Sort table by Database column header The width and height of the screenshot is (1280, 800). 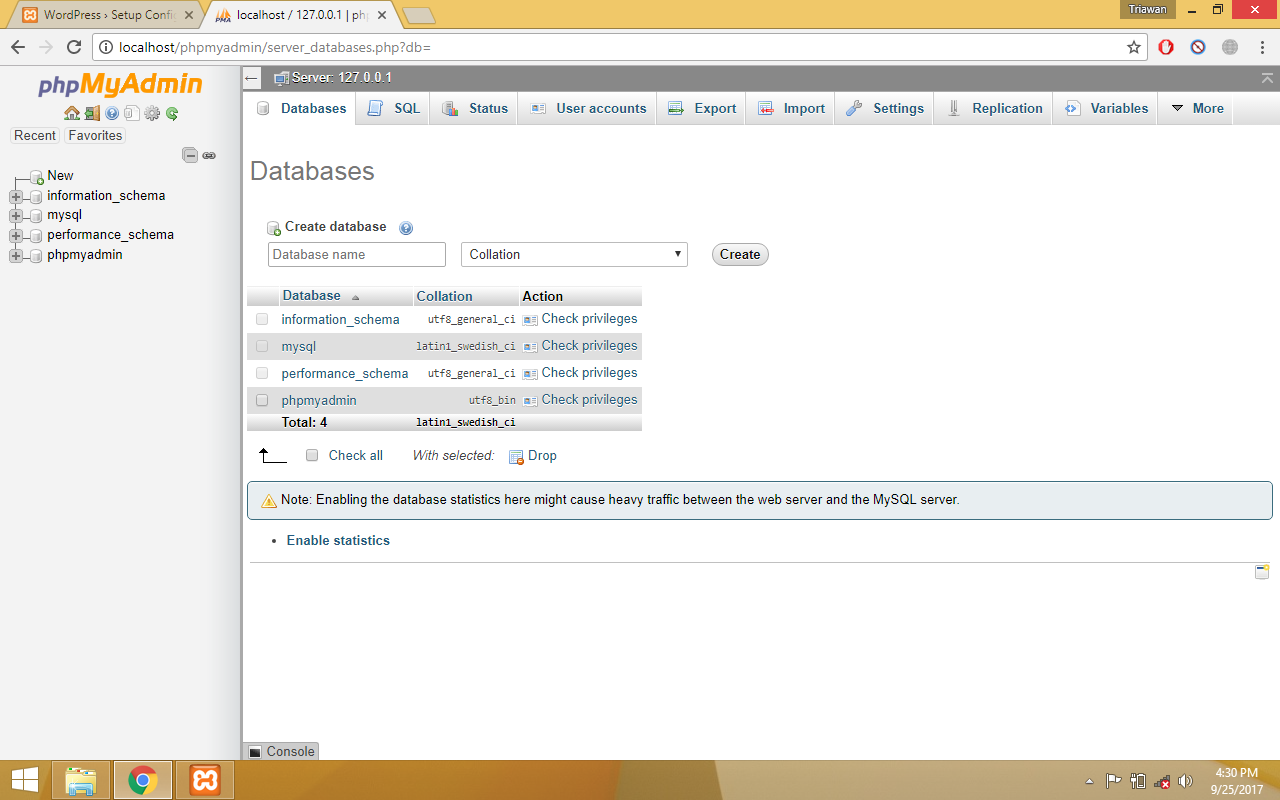coord(311,296)
